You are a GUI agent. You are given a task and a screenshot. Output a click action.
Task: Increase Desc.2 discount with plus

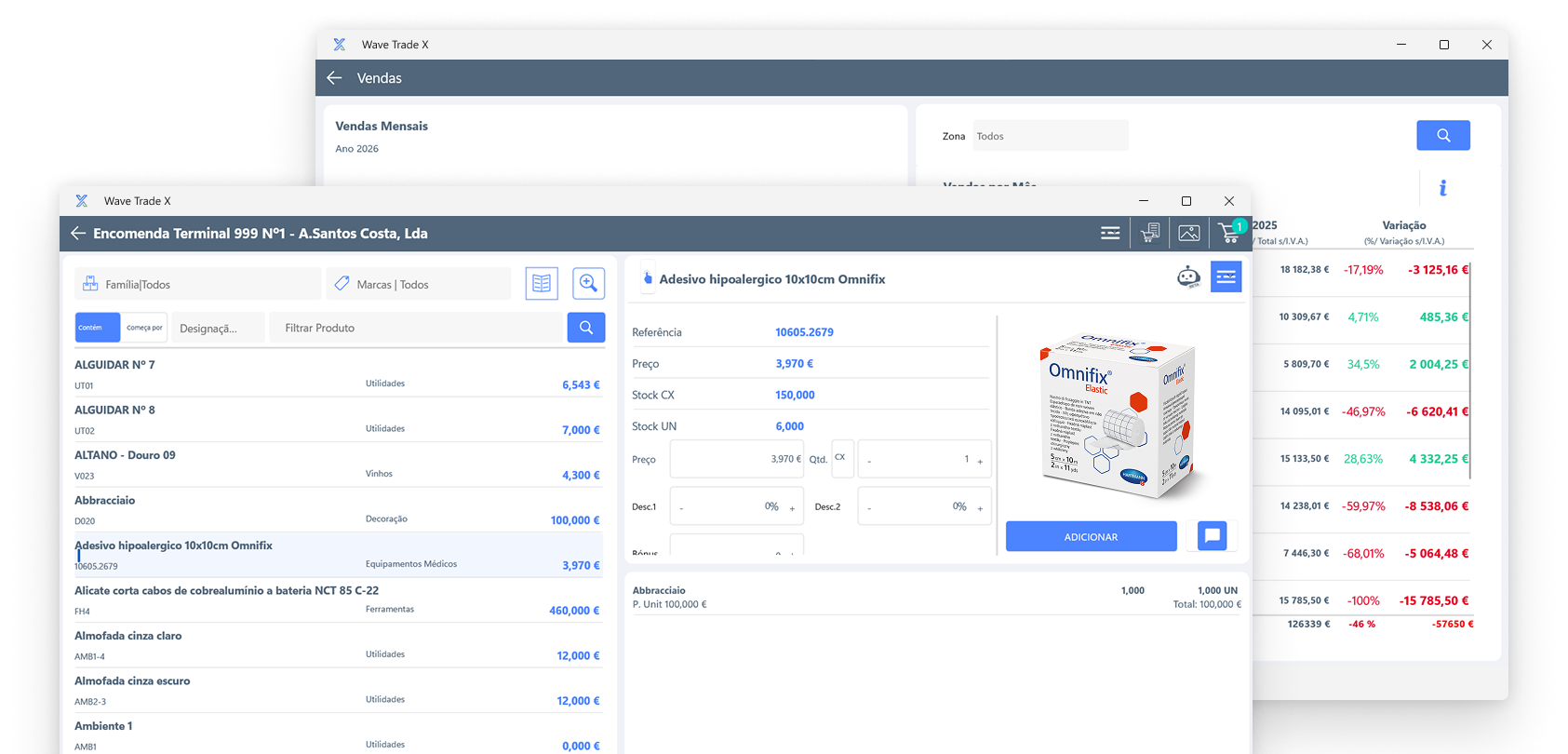point(980,508)
